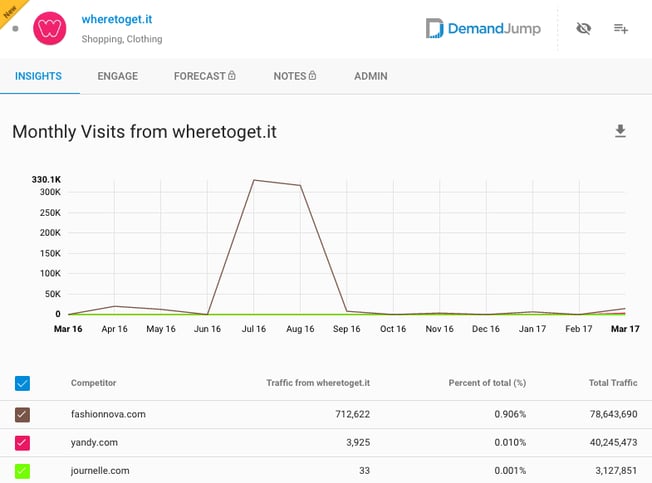652x483 pixels.
Task: Sort by Traffic from wheretoget.it column
Action: click(318, 383)
